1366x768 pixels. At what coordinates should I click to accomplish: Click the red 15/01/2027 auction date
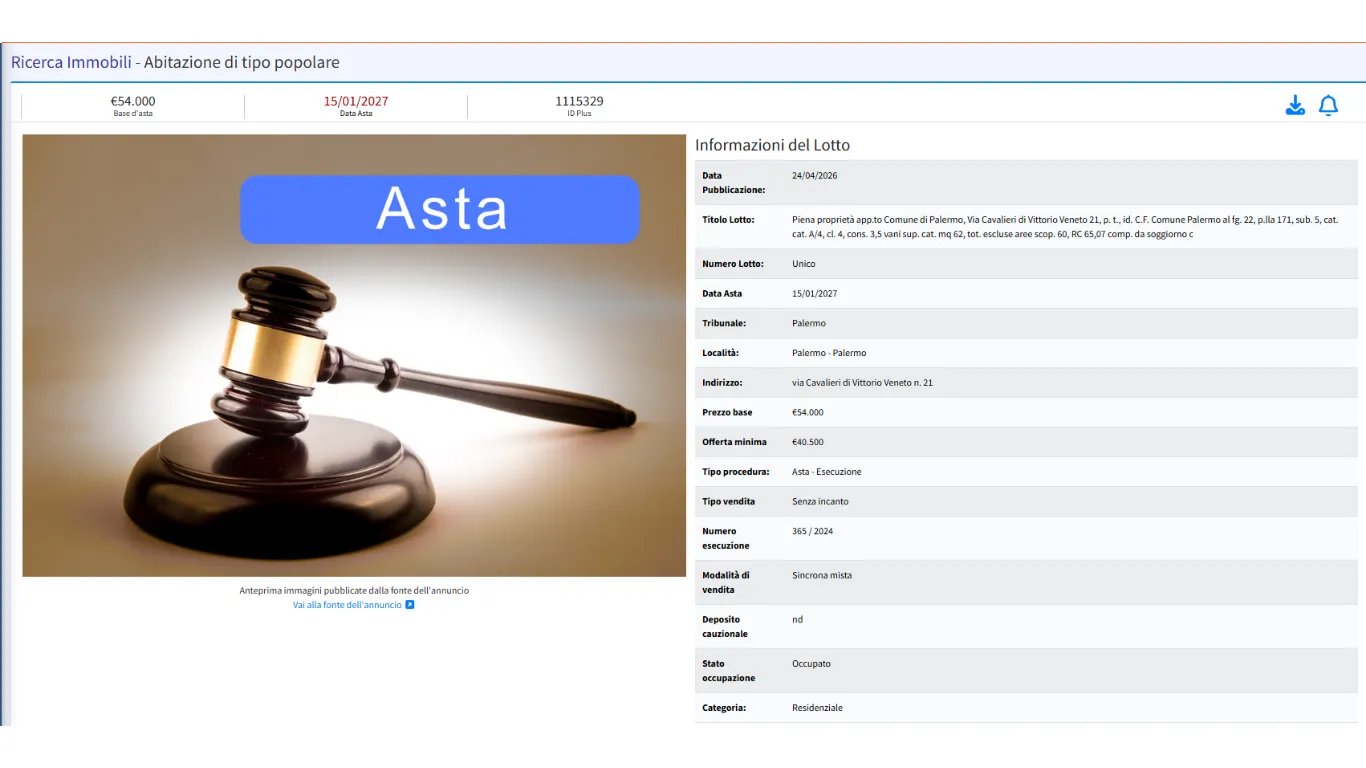pyautogui.click(x=356, y=101)
